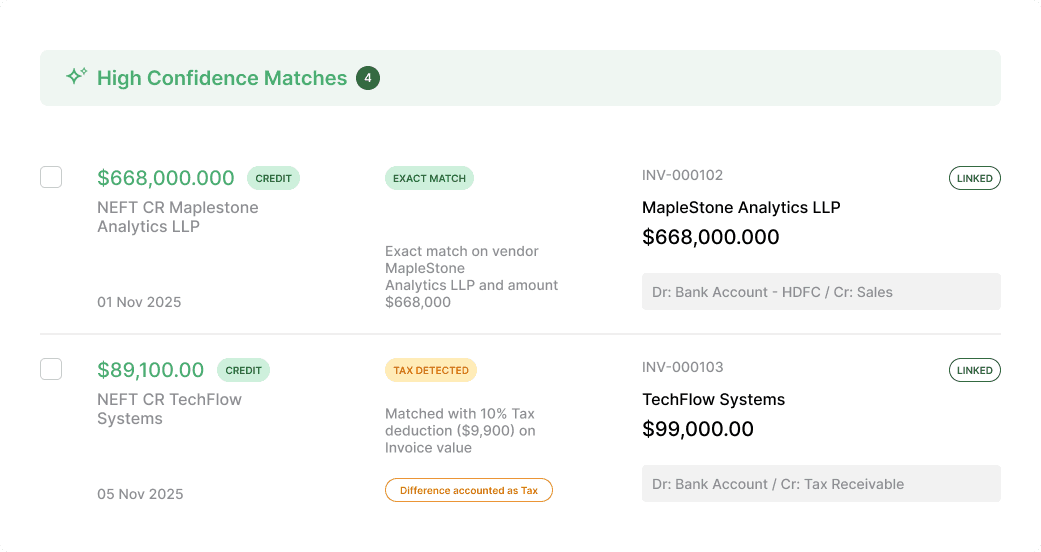The height and width of the screenshot is (552, 1041).
Task: Click the date 01 Nov 2025
Action: 139,302
